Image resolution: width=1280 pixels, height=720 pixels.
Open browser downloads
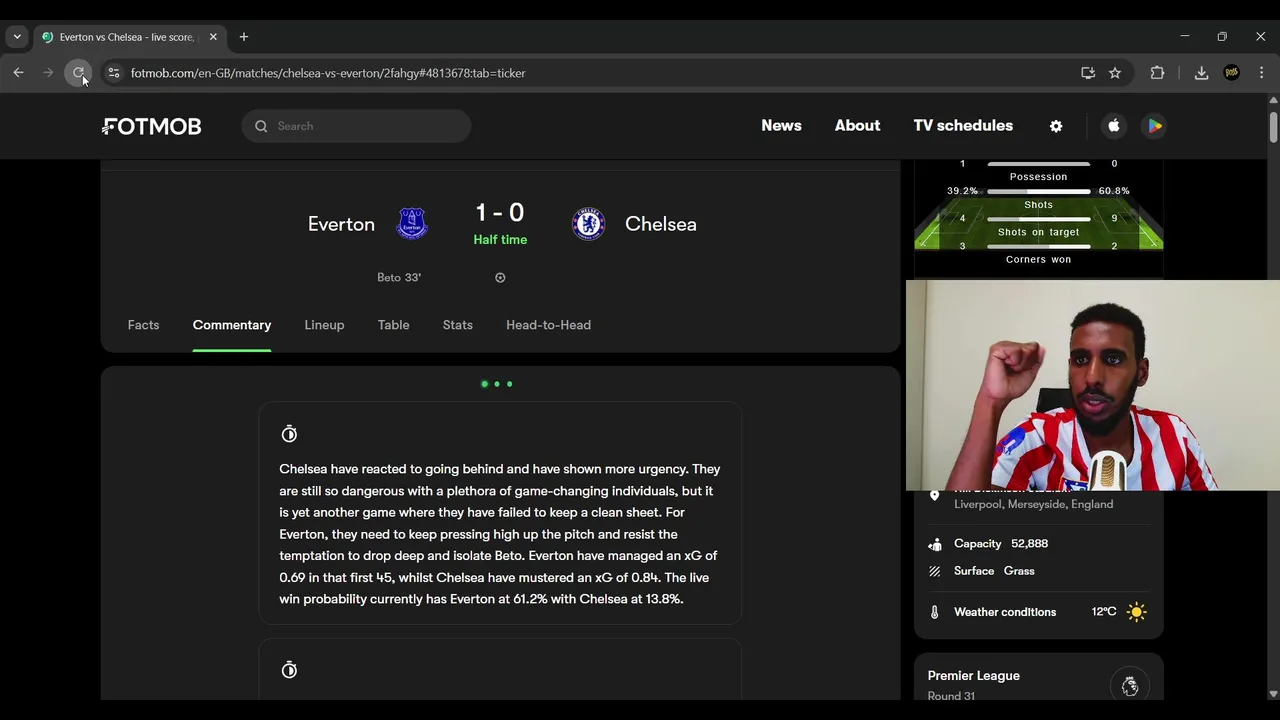1201,73
